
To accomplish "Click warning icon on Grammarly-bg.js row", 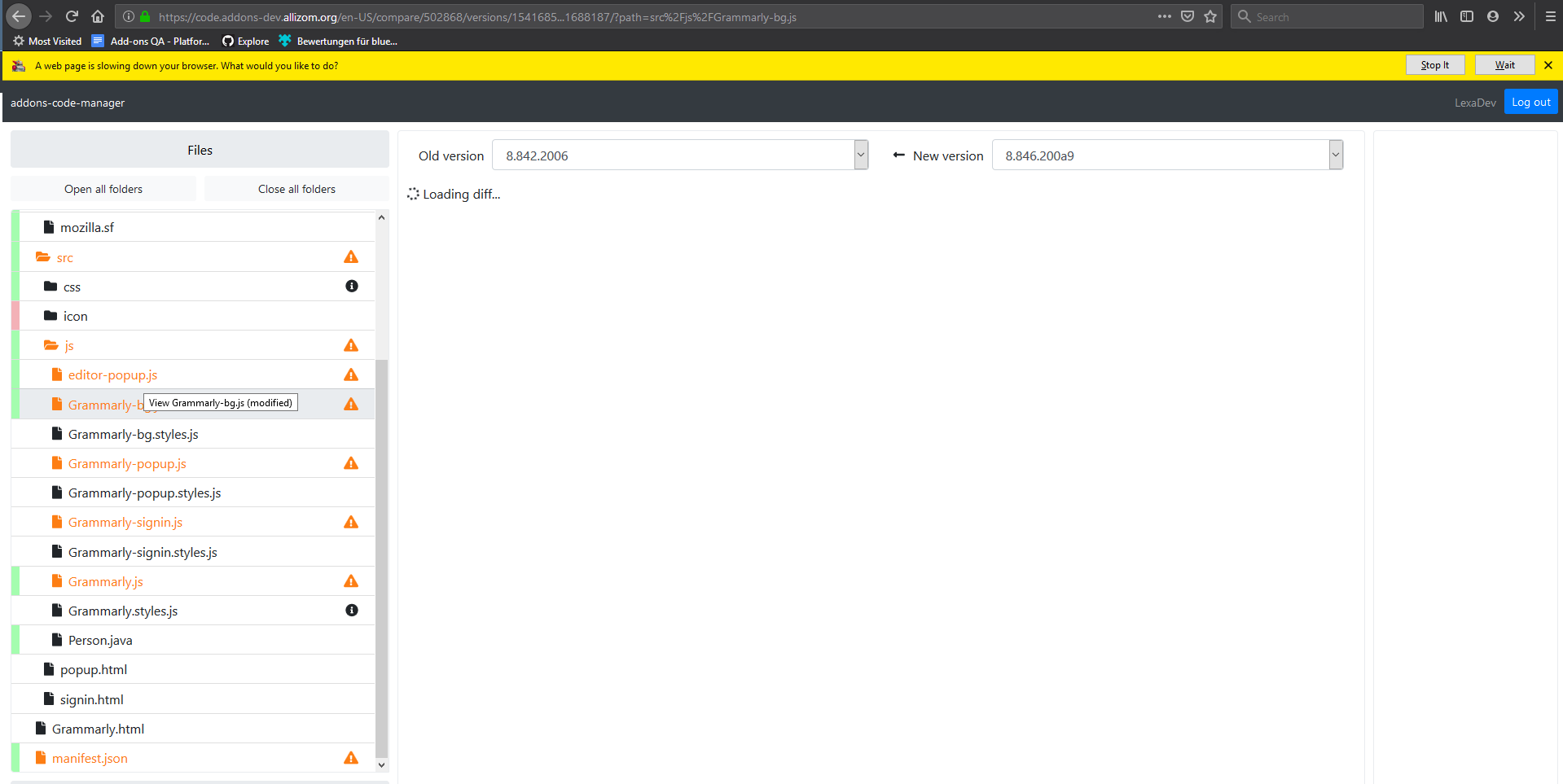I will [351, 405].
